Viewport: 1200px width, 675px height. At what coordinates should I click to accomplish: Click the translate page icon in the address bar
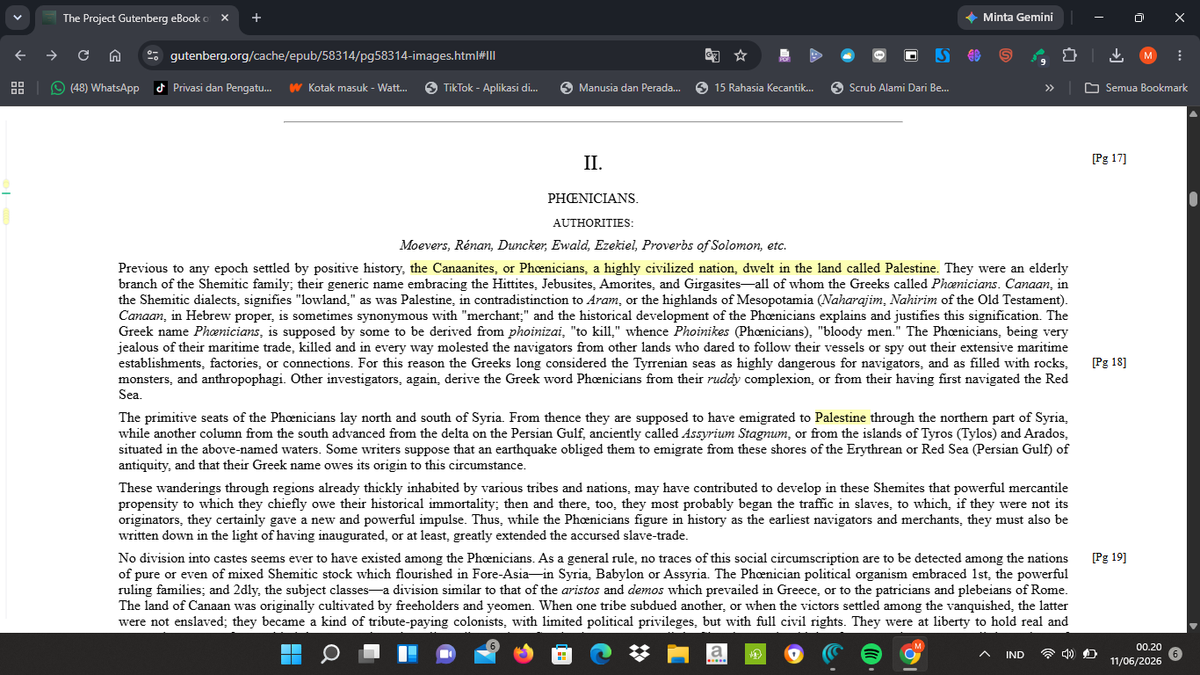(x=711, y=55)
